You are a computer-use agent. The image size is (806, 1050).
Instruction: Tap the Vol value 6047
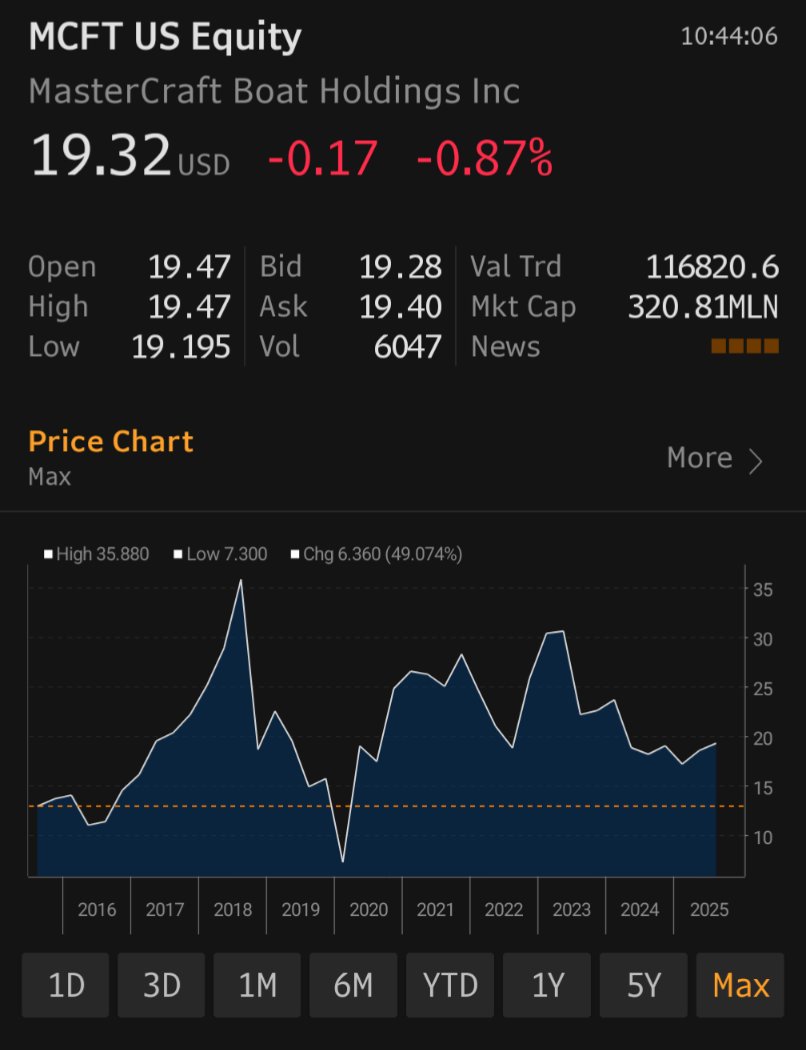(x=408, y=347)
